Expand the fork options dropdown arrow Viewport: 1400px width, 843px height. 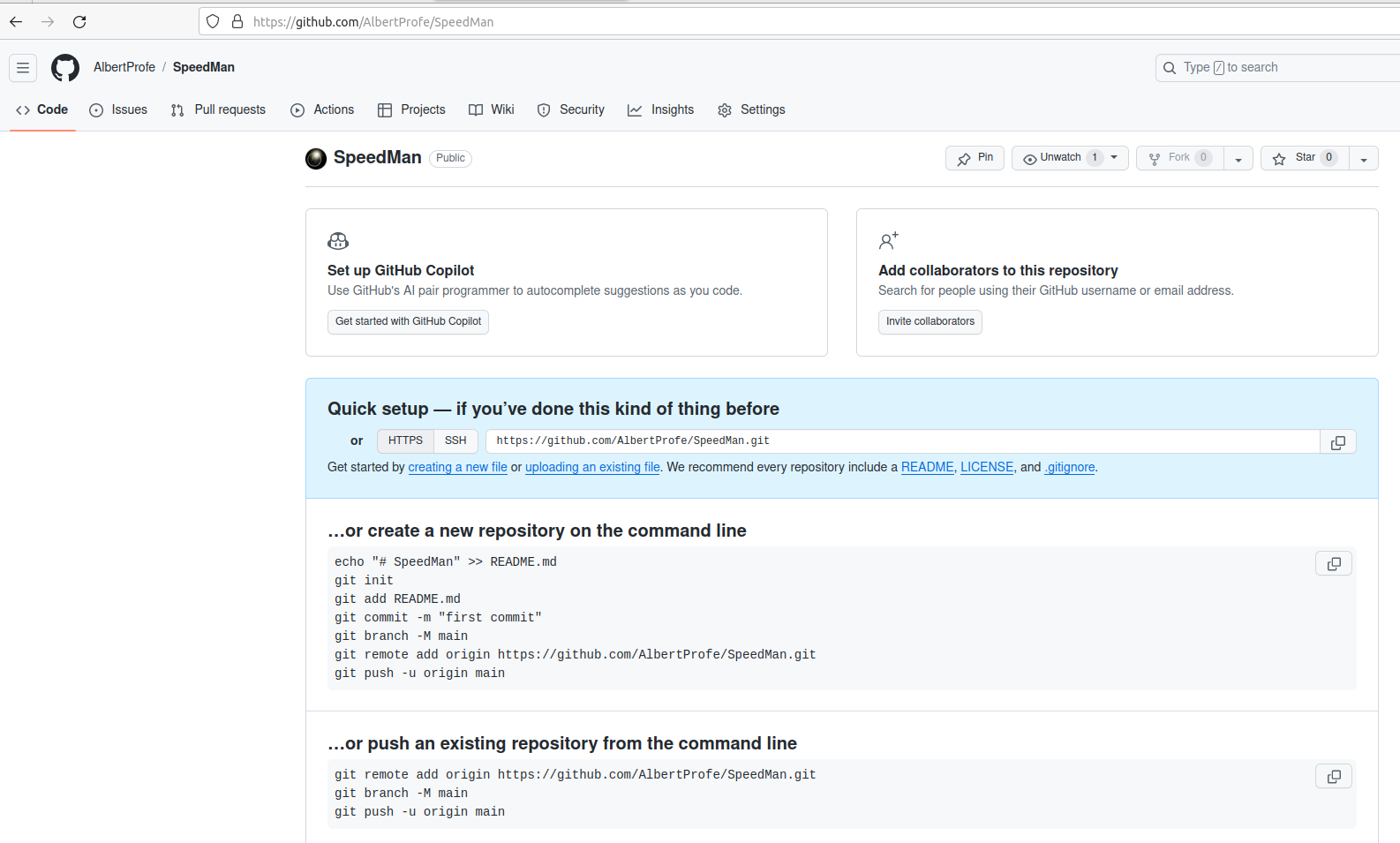point(1238,159)
